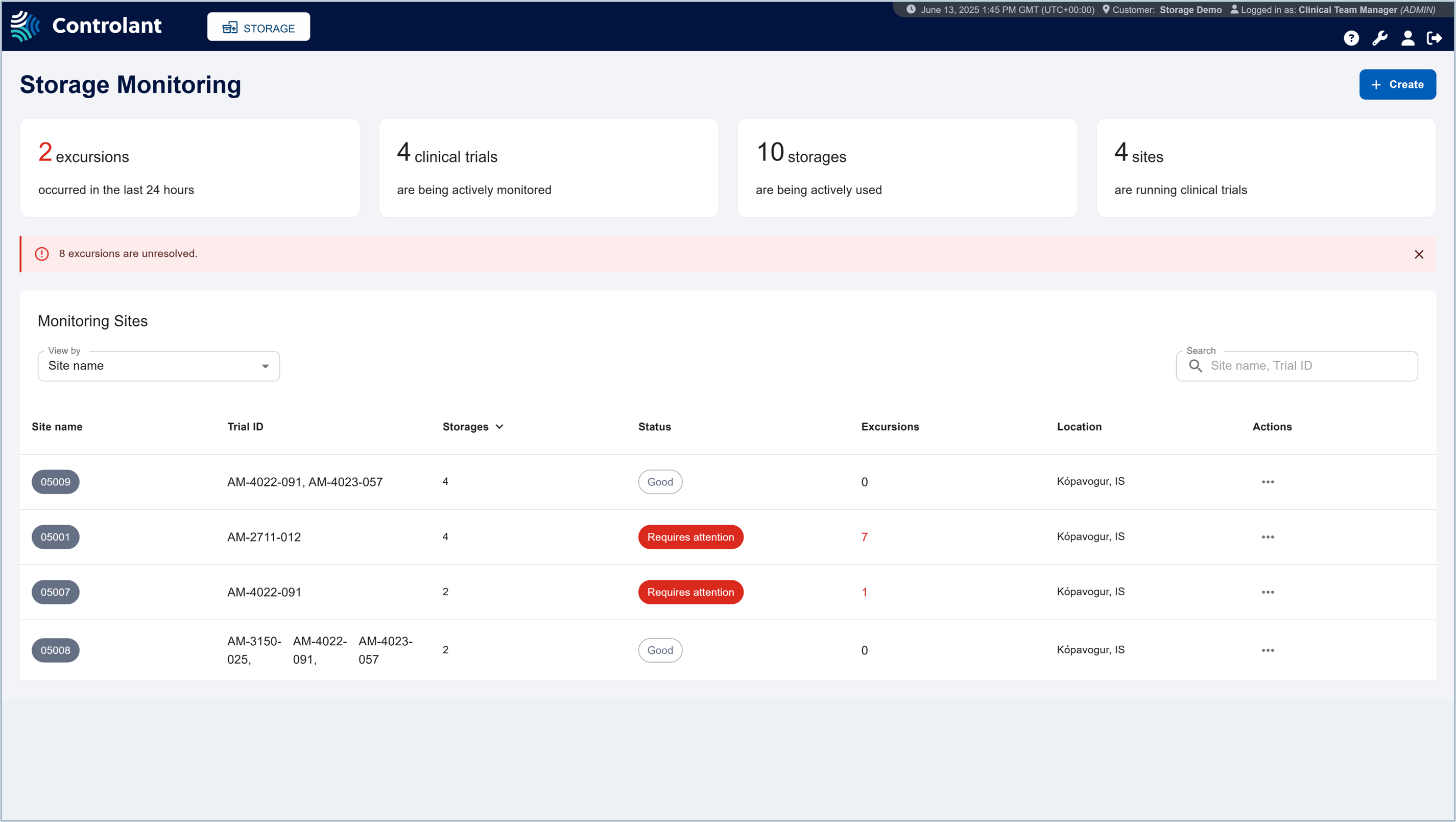Open the wrench settings icon
Image resolution: width=1456 pixels, height=822 pixels.
tap(1380, 38)
